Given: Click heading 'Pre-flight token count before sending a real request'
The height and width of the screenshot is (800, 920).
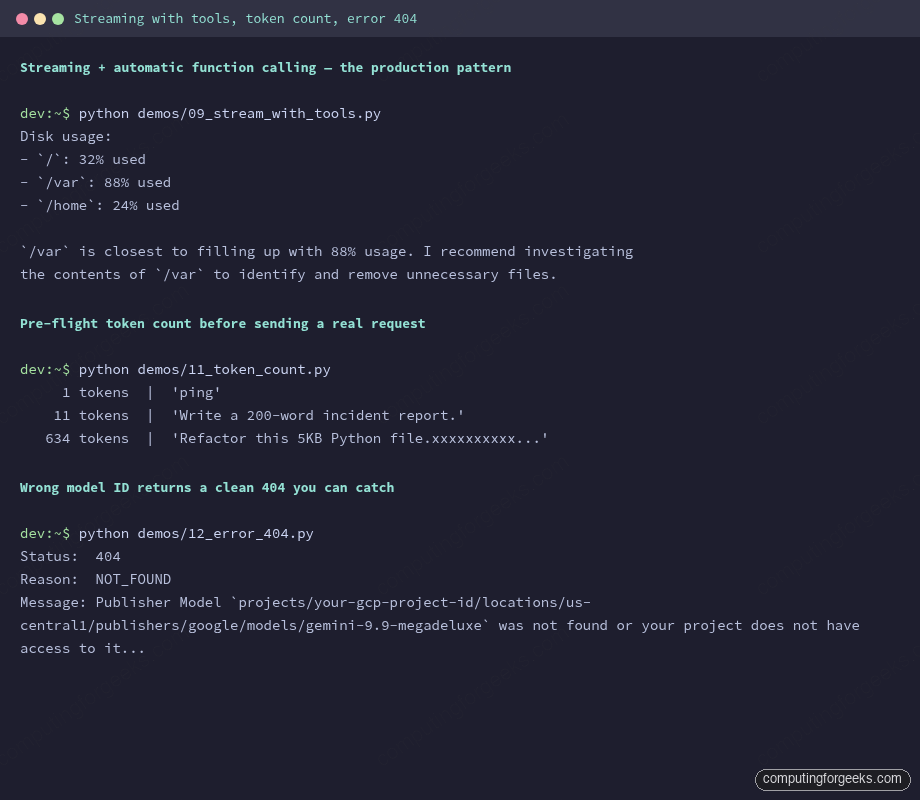Looking at the screenshot, I should click(222, 323).
